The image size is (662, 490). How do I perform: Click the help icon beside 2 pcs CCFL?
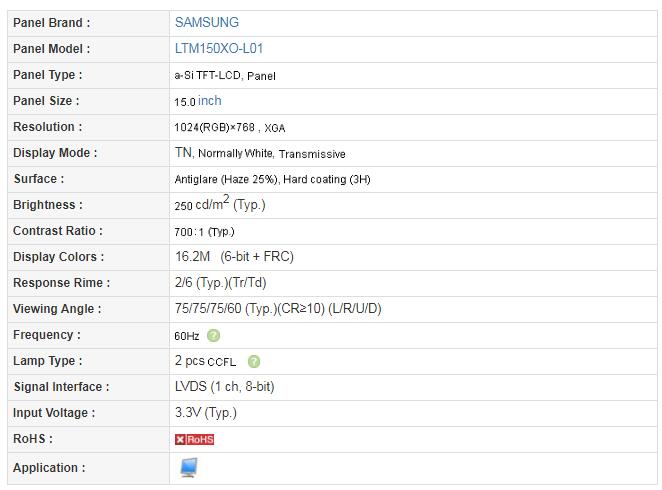click(254, 361)
